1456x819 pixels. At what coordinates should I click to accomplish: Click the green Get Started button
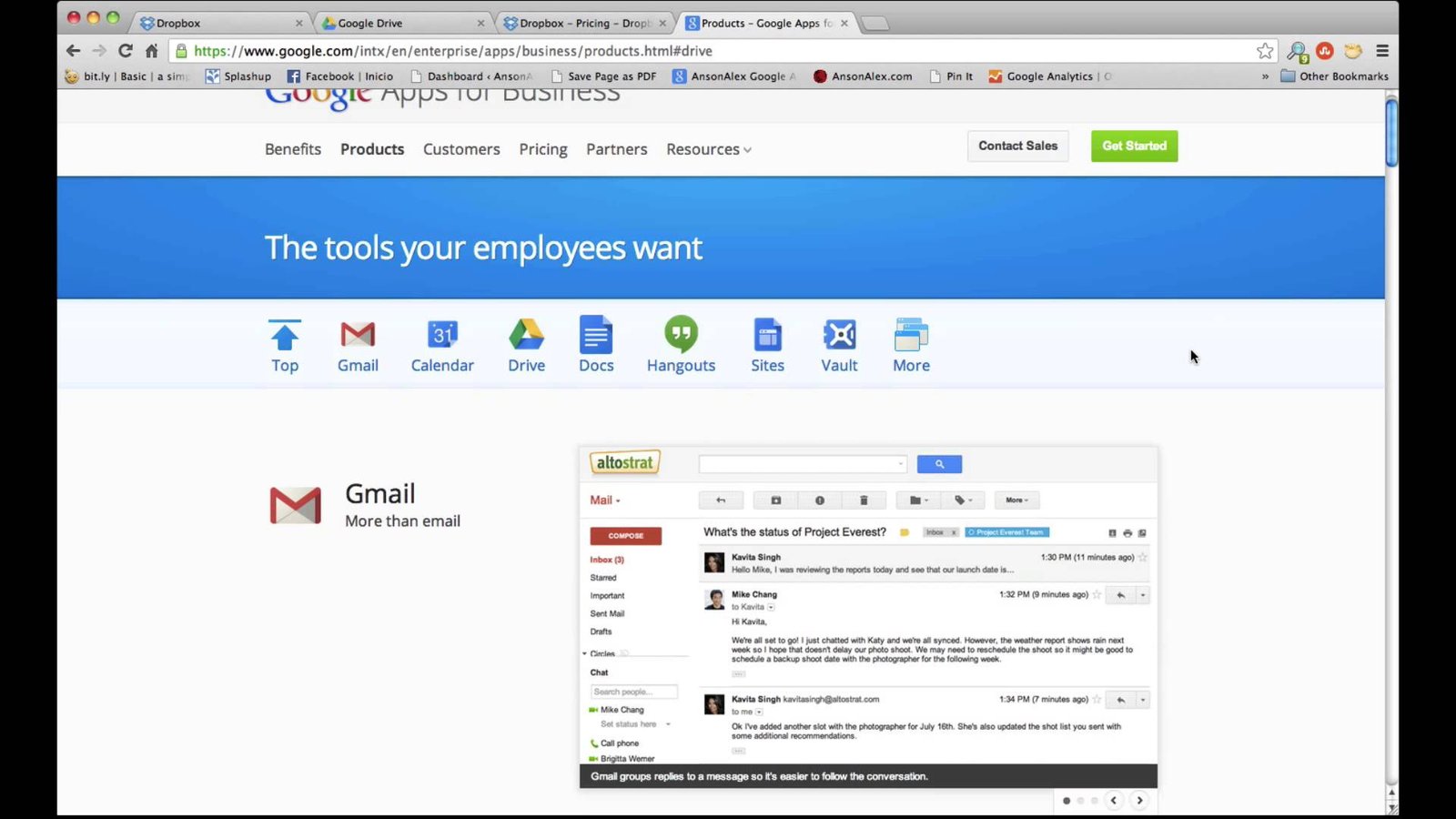(1134, 146)
